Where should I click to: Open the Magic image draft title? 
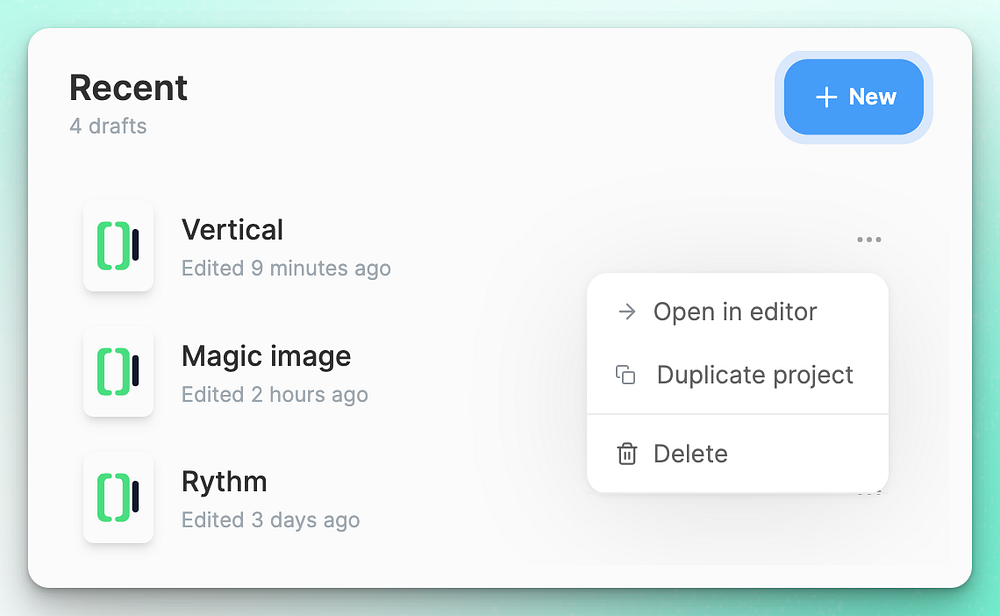pyautogui.click(x=266, y=356)
